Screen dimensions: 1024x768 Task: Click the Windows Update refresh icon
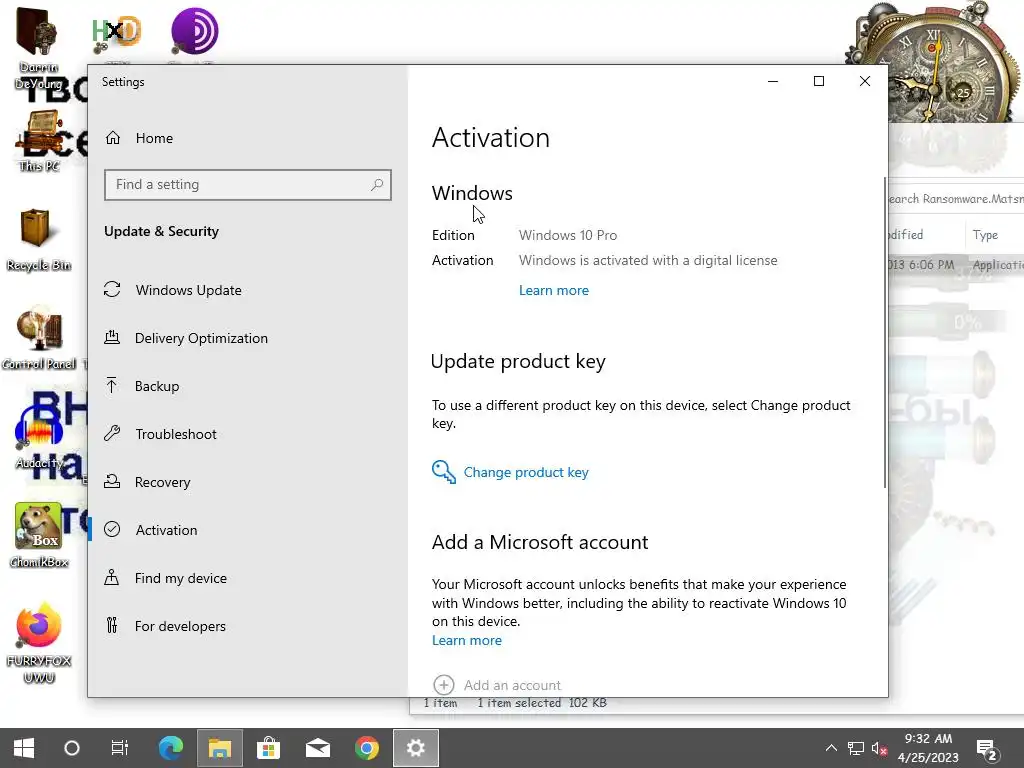(x=112, y=289)
